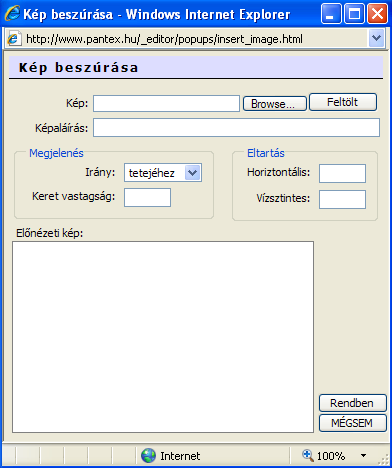
Task: Click the Internet Explorer logo in title bar
Action: (12, 14)
